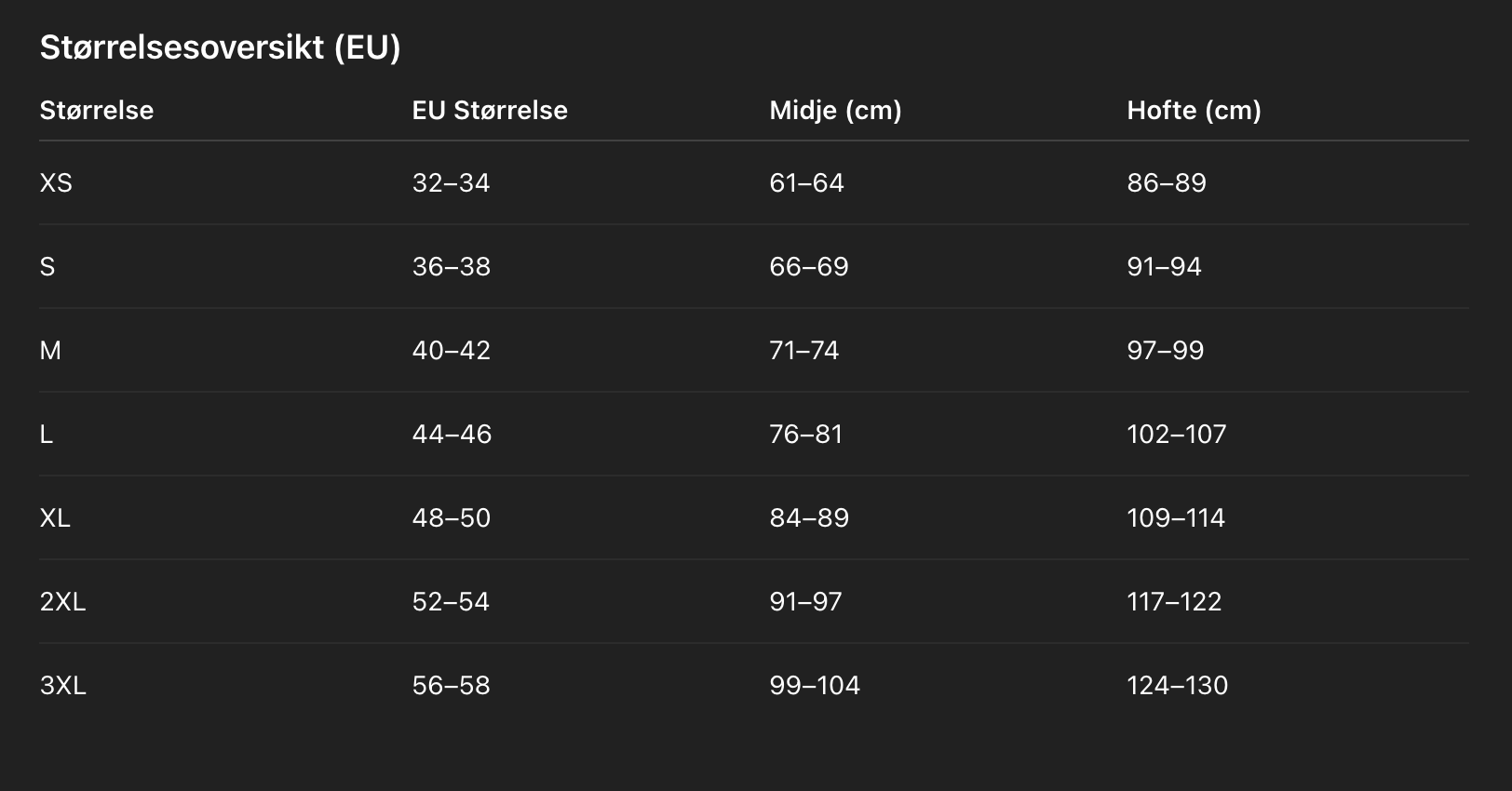The height and width of the screenshot is (791, 1512).
Task: Select the XS size row label
Action: pyautogui.click(x=56, y=183)
